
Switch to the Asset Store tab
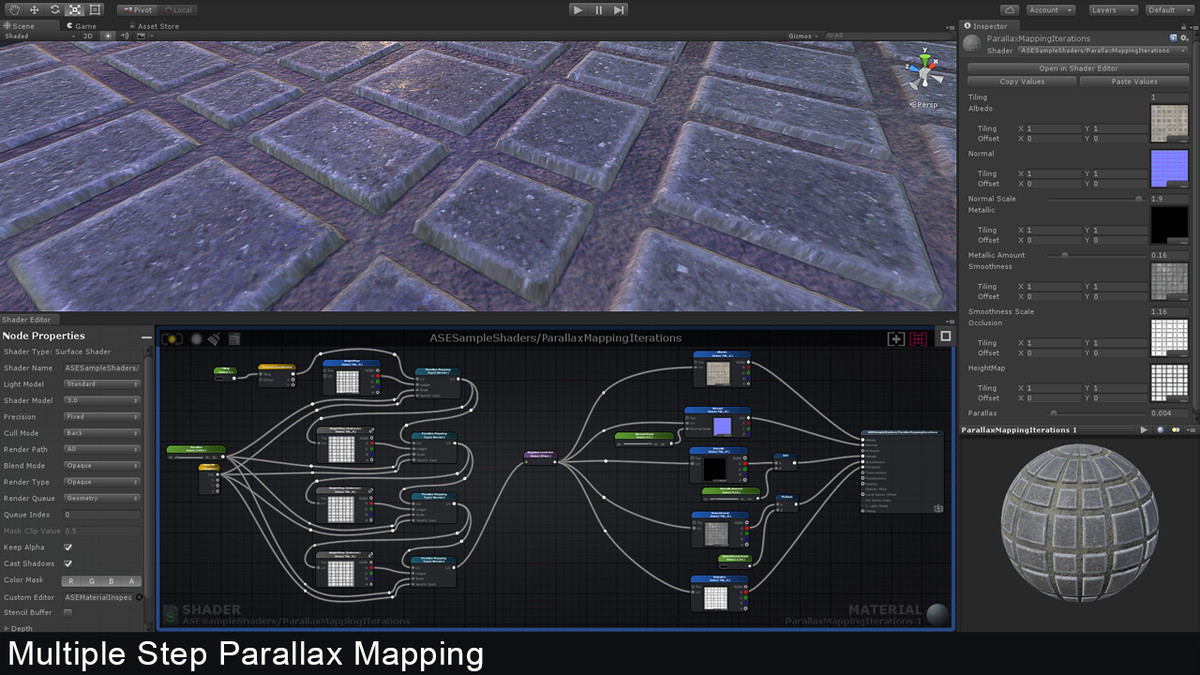(x=154, y=26)
